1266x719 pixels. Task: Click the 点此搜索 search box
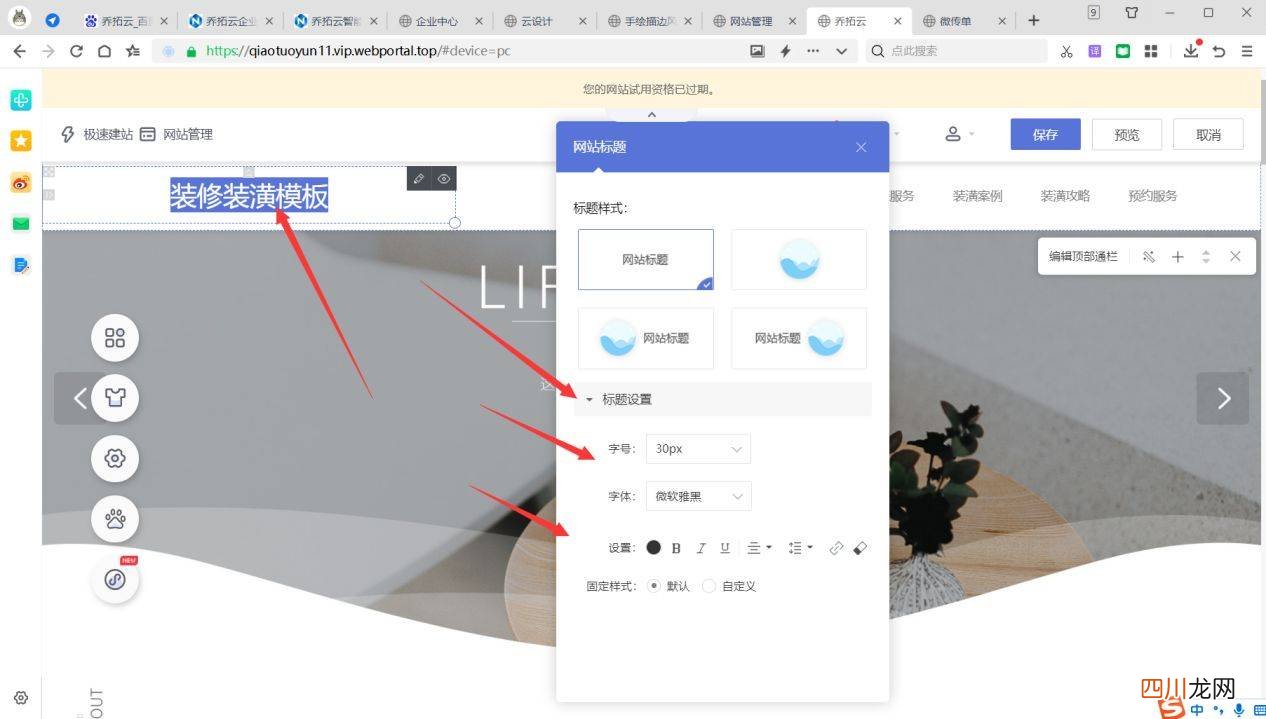pyautogui.click(x=956, y=51)
